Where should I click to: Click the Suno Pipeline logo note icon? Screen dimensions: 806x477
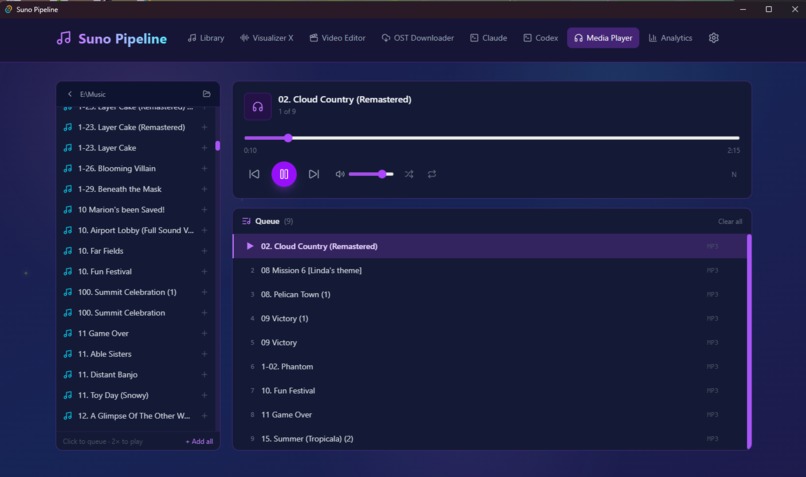[64, 38]
